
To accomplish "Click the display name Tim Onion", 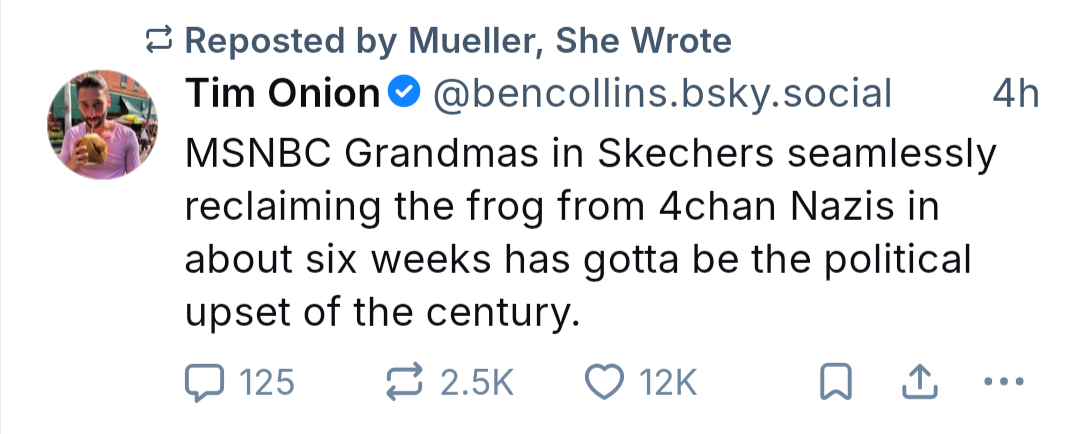I will (x=282, y=95).
